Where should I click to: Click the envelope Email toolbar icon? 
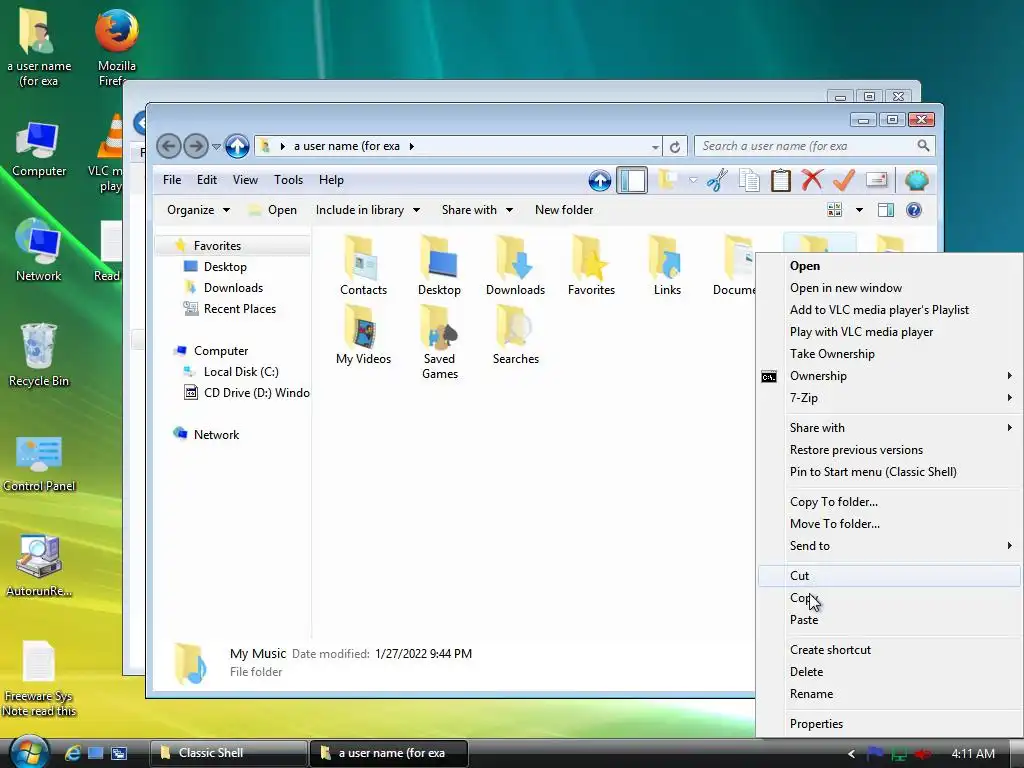(876, 180)
